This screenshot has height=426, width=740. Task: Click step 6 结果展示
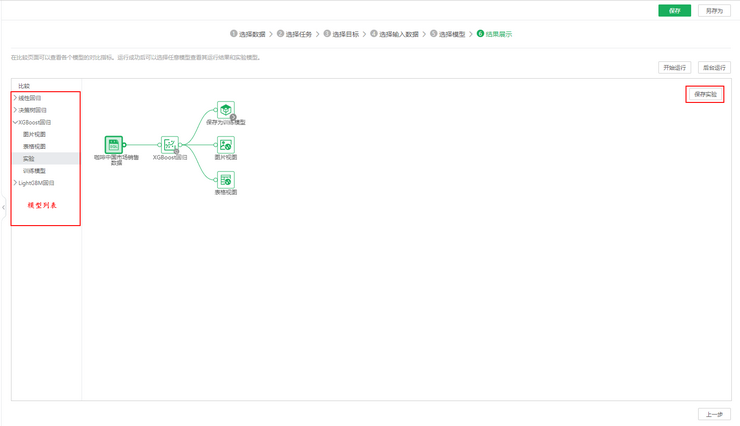(494, 34)
